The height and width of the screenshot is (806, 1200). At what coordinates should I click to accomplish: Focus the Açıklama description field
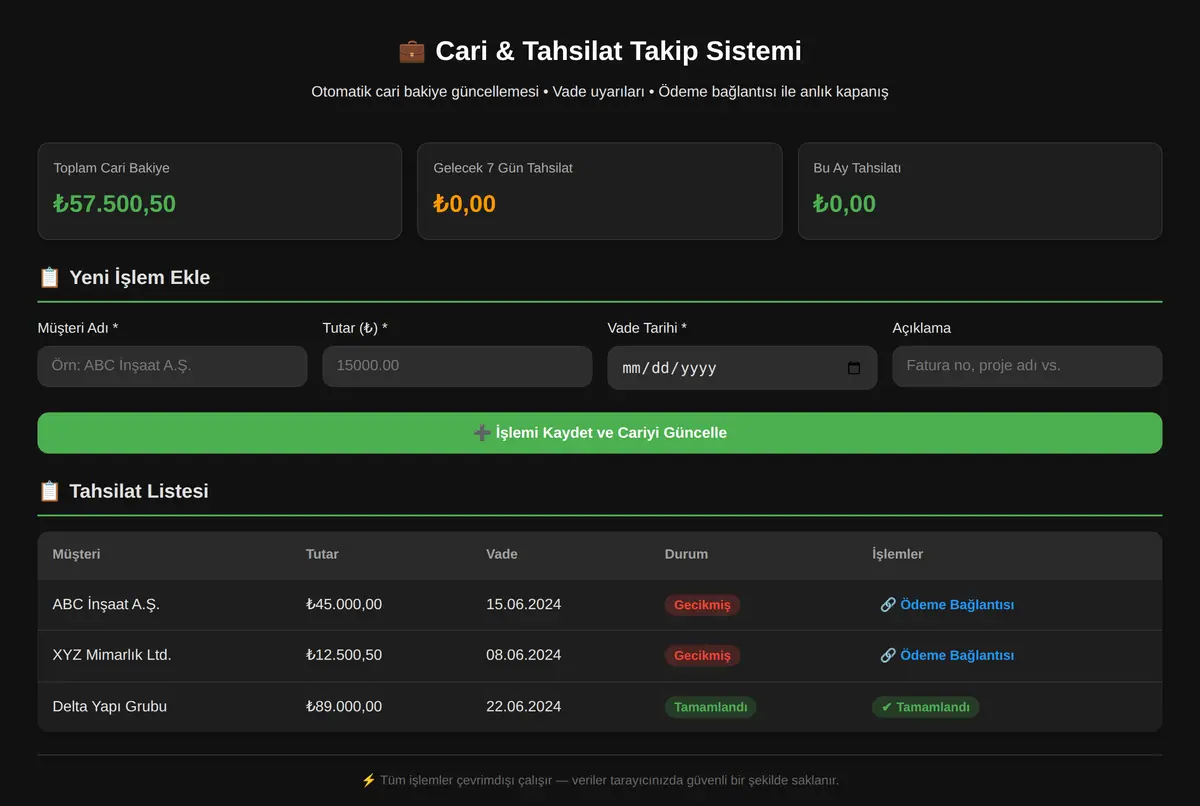pyautogui.click(x=1027, y=366)
